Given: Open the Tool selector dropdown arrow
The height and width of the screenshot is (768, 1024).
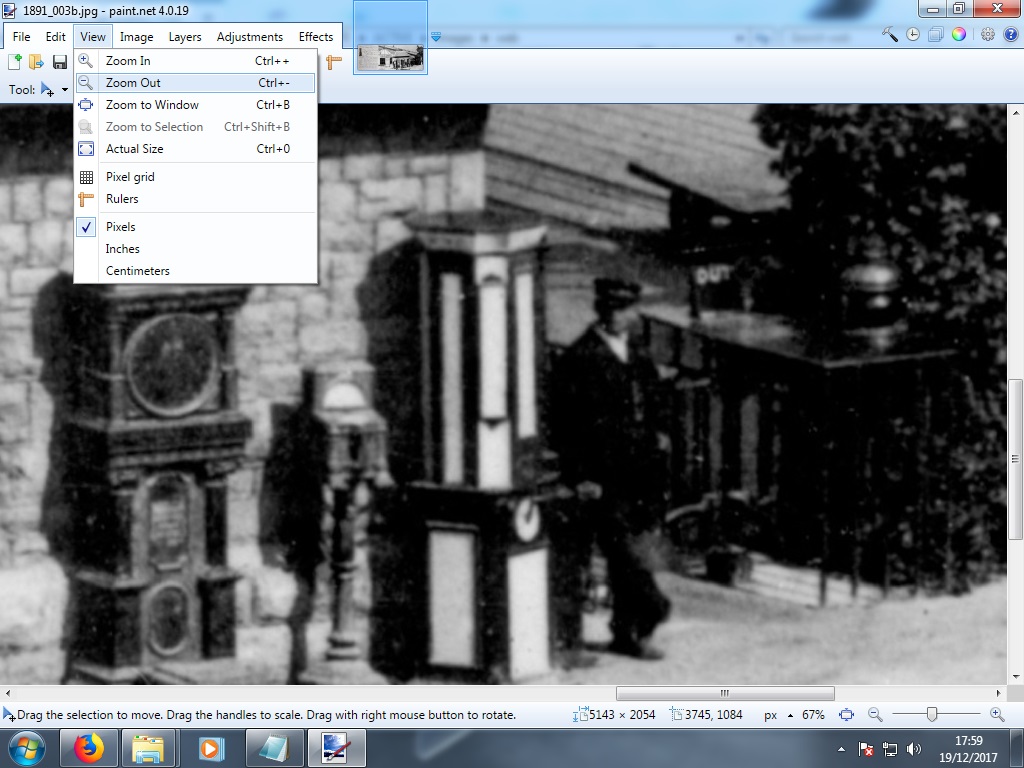Looking at the screenshot, I should click(x=66, y=90).
